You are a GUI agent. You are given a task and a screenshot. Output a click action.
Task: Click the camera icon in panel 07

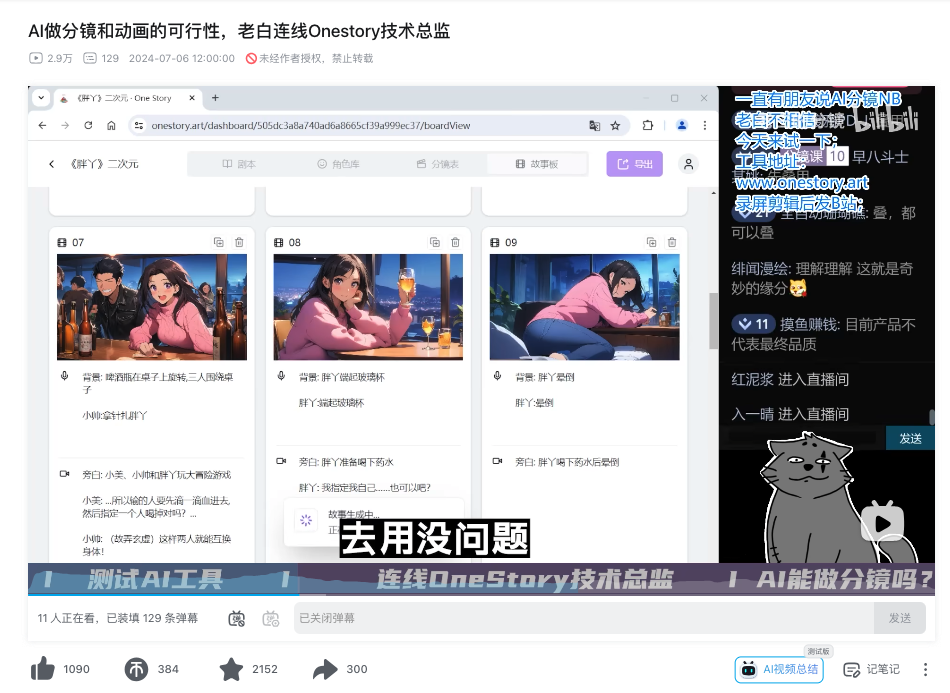click(64, 474)
